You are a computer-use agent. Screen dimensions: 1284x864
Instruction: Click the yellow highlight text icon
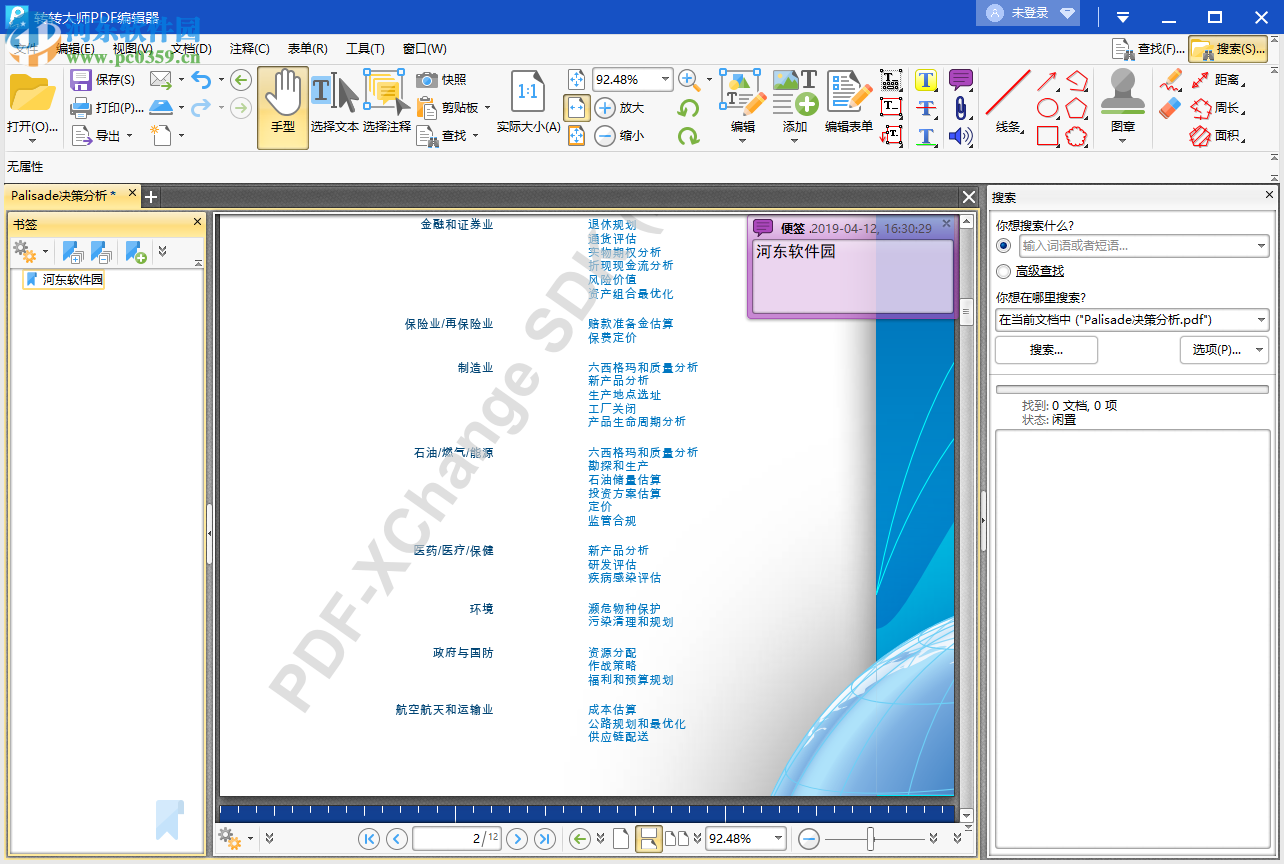(926, 80)
